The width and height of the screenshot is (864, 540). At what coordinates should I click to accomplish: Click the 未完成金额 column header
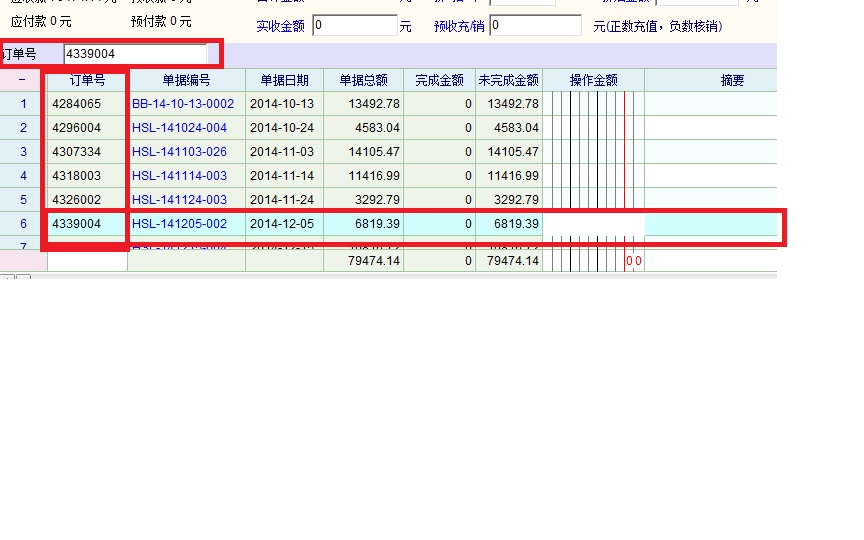click(508, 80)
